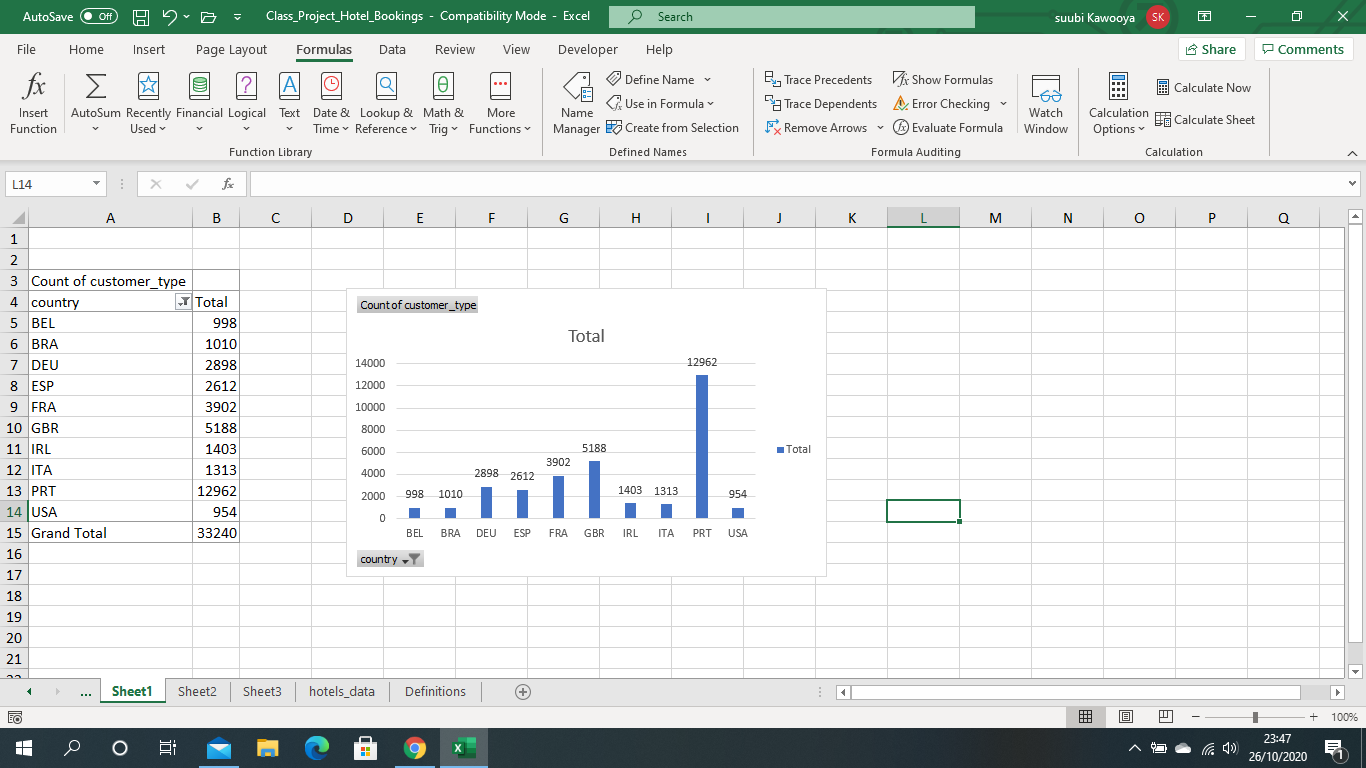
Task: Click the Select All corner button
Action: pyautogui.click(x=14, y=218)
